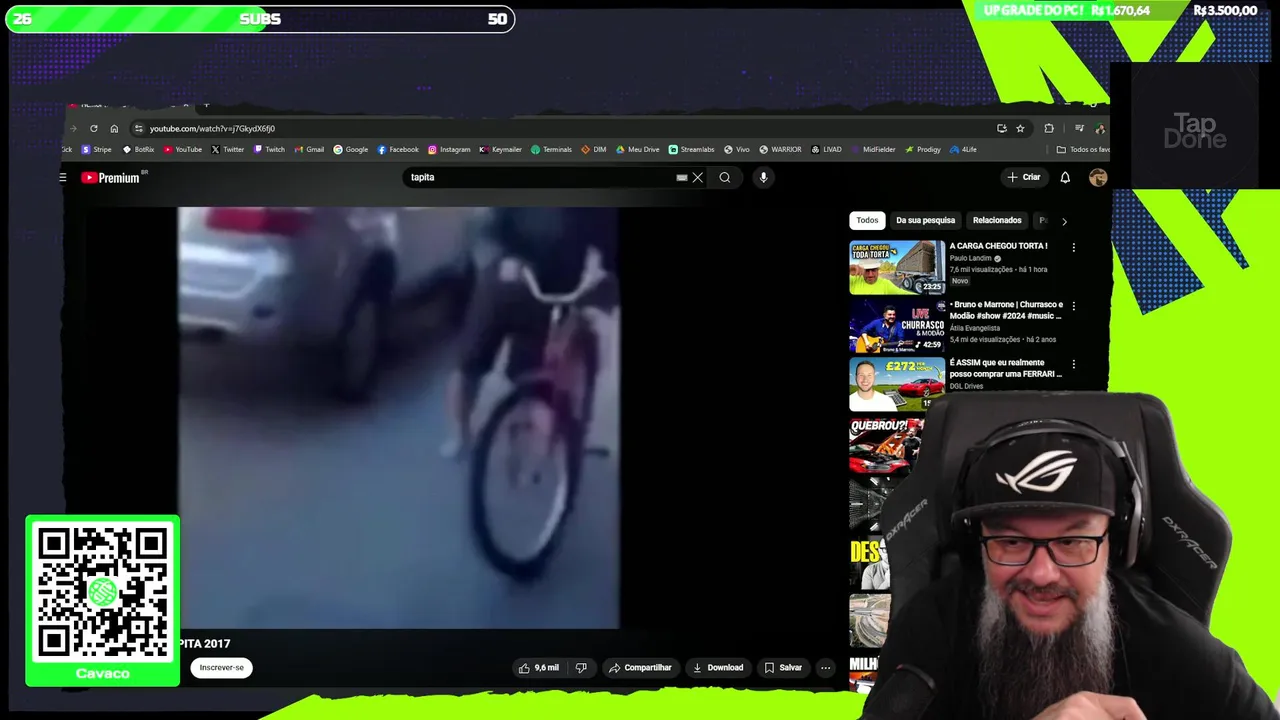
Task: Click the Inscrever-se subscribe button
Action: coord(221,667)
